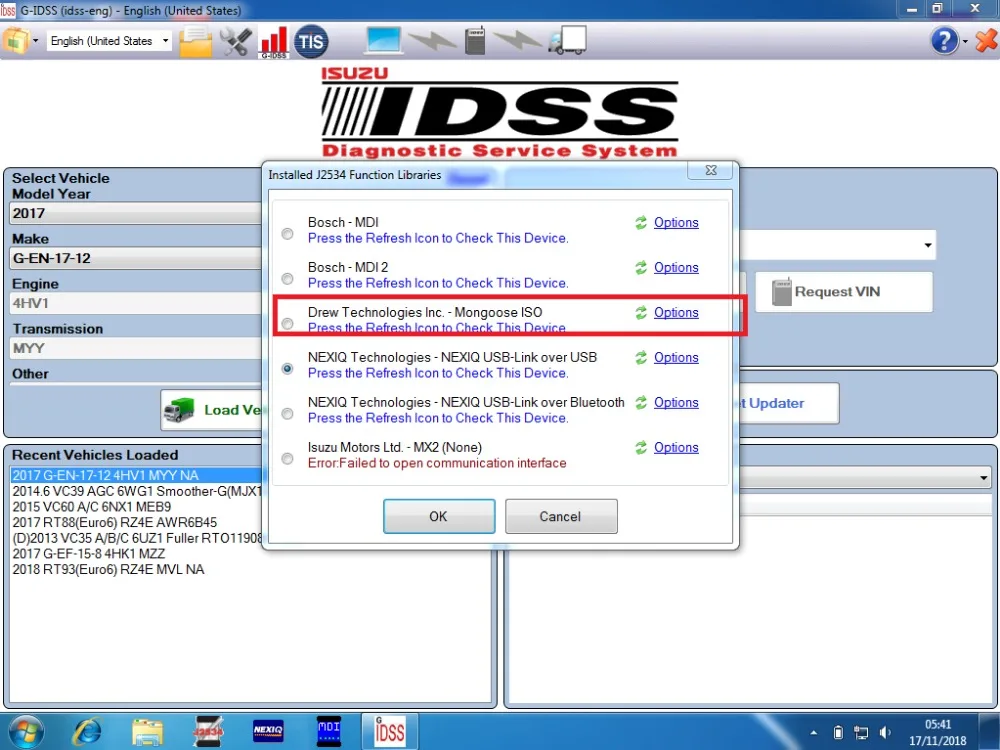This screenshot has height=750, width=1000.
Task: Click the network tray icon
Action: click(x=861, y=732)
